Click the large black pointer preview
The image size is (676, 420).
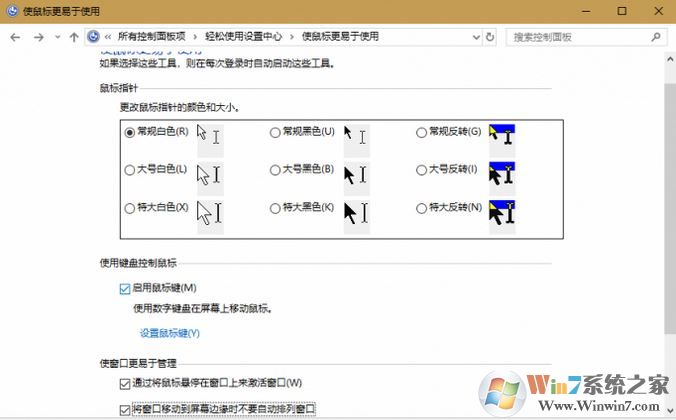tap(357, 179)
